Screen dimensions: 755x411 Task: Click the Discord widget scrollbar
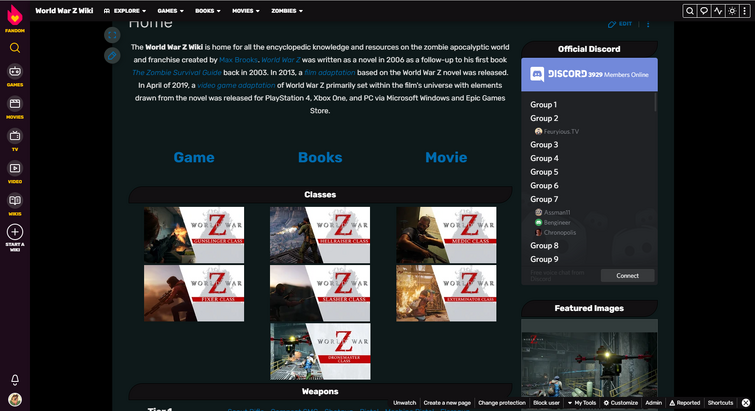(655, 103)
